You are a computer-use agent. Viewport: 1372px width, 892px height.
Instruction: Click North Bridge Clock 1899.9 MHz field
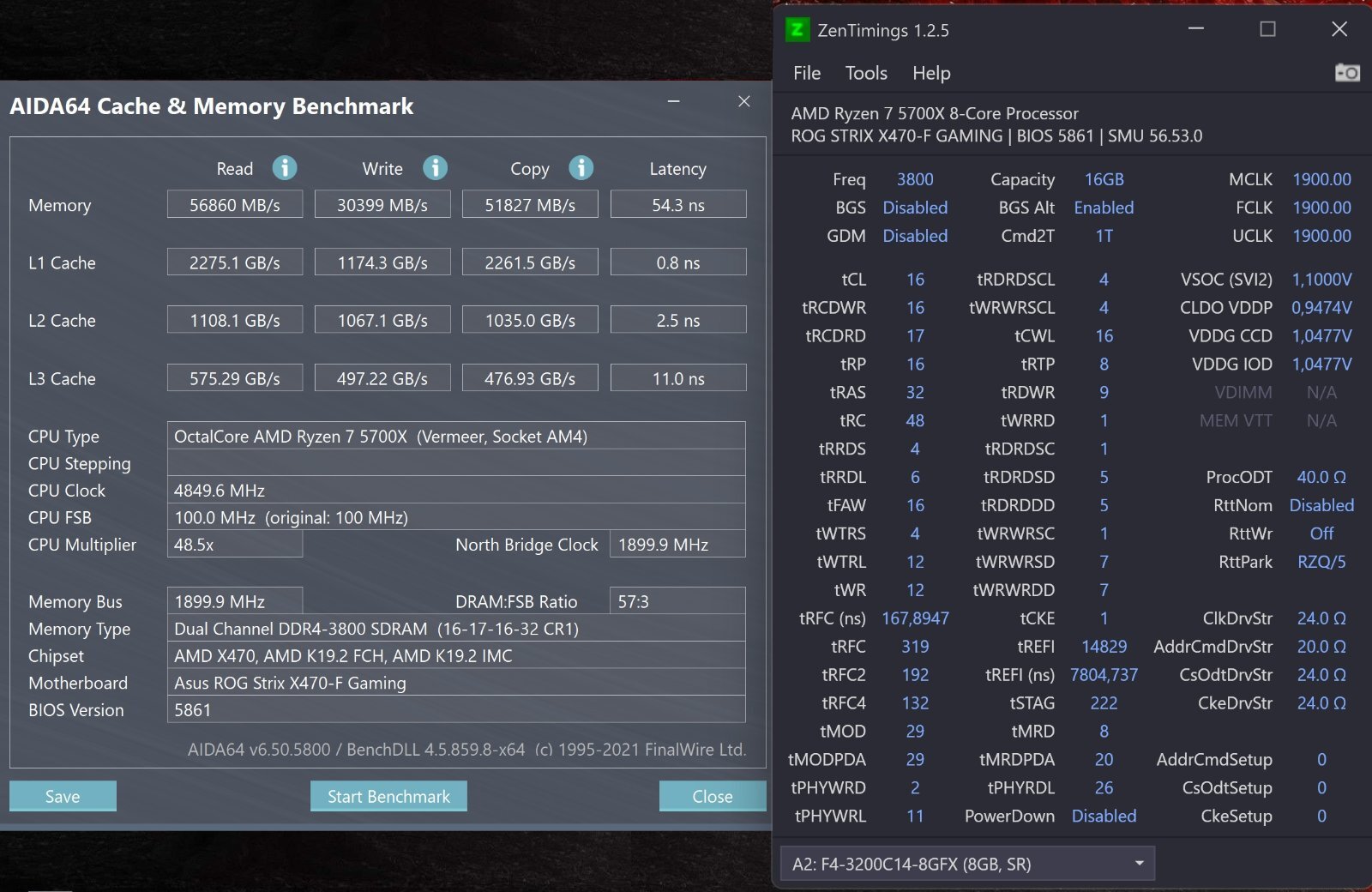click(x=677, y=545)
